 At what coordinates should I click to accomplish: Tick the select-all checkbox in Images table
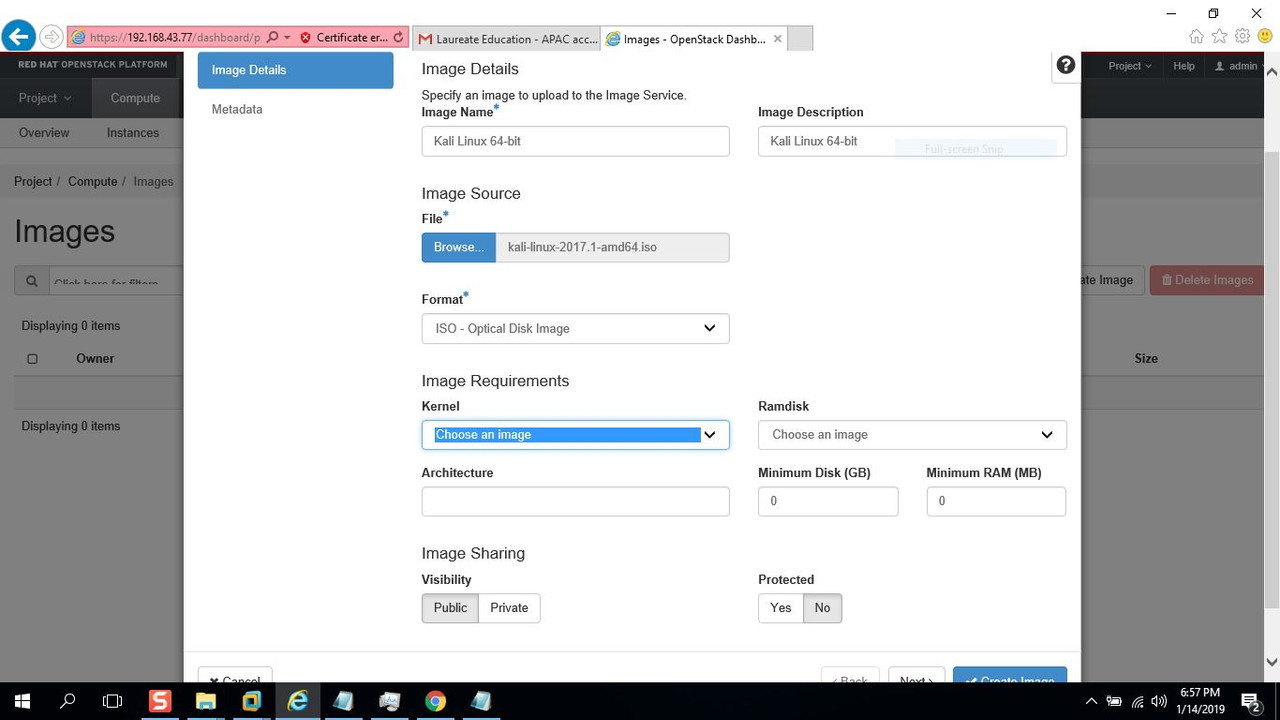pyautogui.click(x=32, y=359)
